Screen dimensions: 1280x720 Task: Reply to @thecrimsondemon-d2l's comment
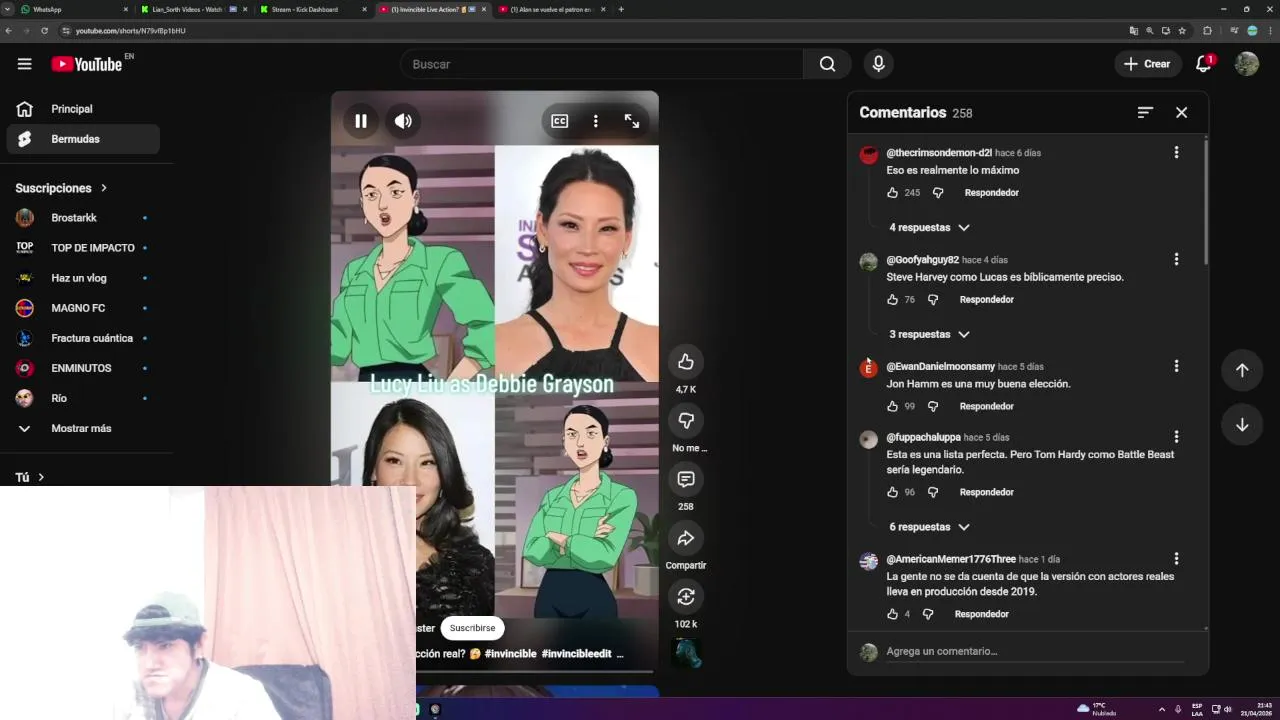[x=991, y=193]
